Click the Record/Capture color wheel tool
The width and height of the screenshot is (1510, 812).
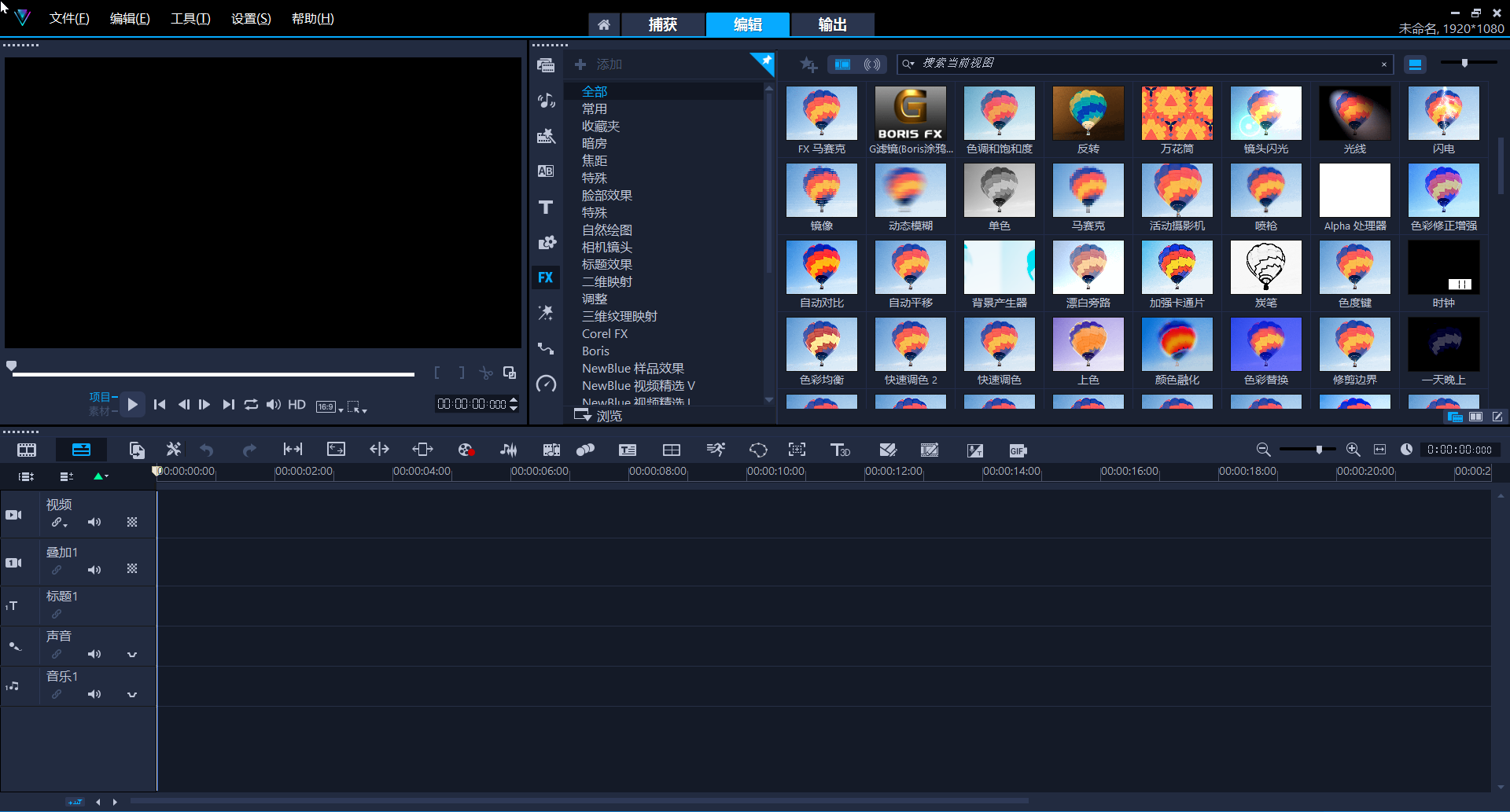pos(466,450)
